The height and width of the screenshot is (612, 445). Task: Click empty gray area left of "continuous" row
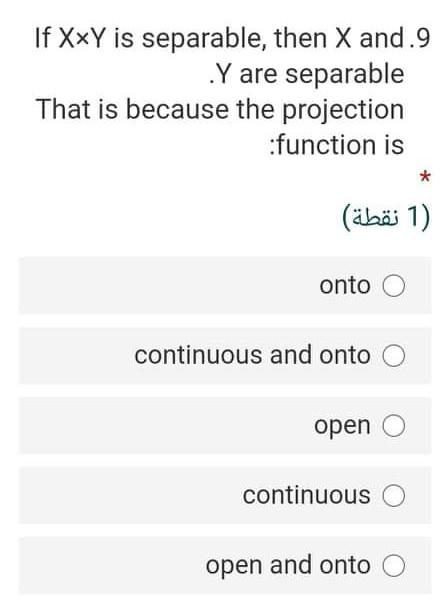coord(129,496)
